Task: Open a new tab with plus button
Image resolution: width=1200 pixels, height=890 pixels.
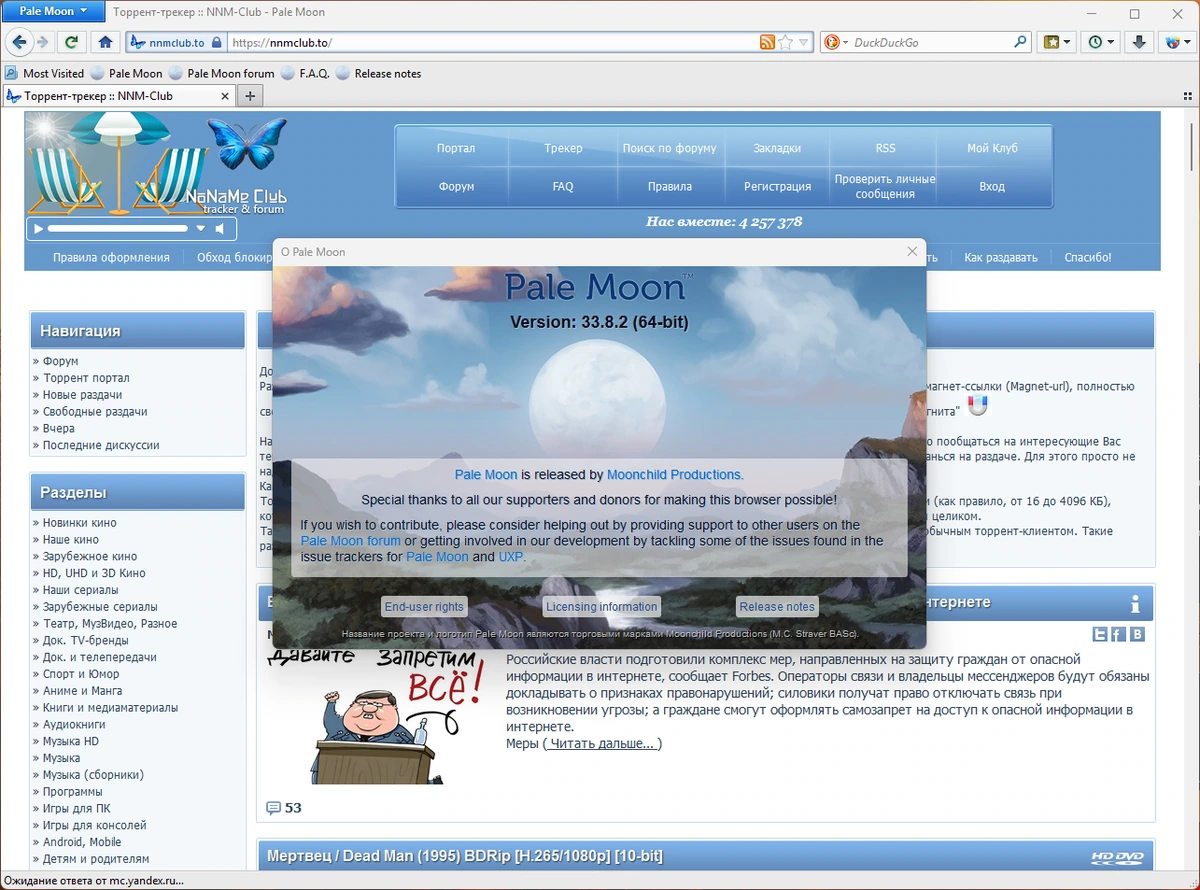Action: click(250, 96)
